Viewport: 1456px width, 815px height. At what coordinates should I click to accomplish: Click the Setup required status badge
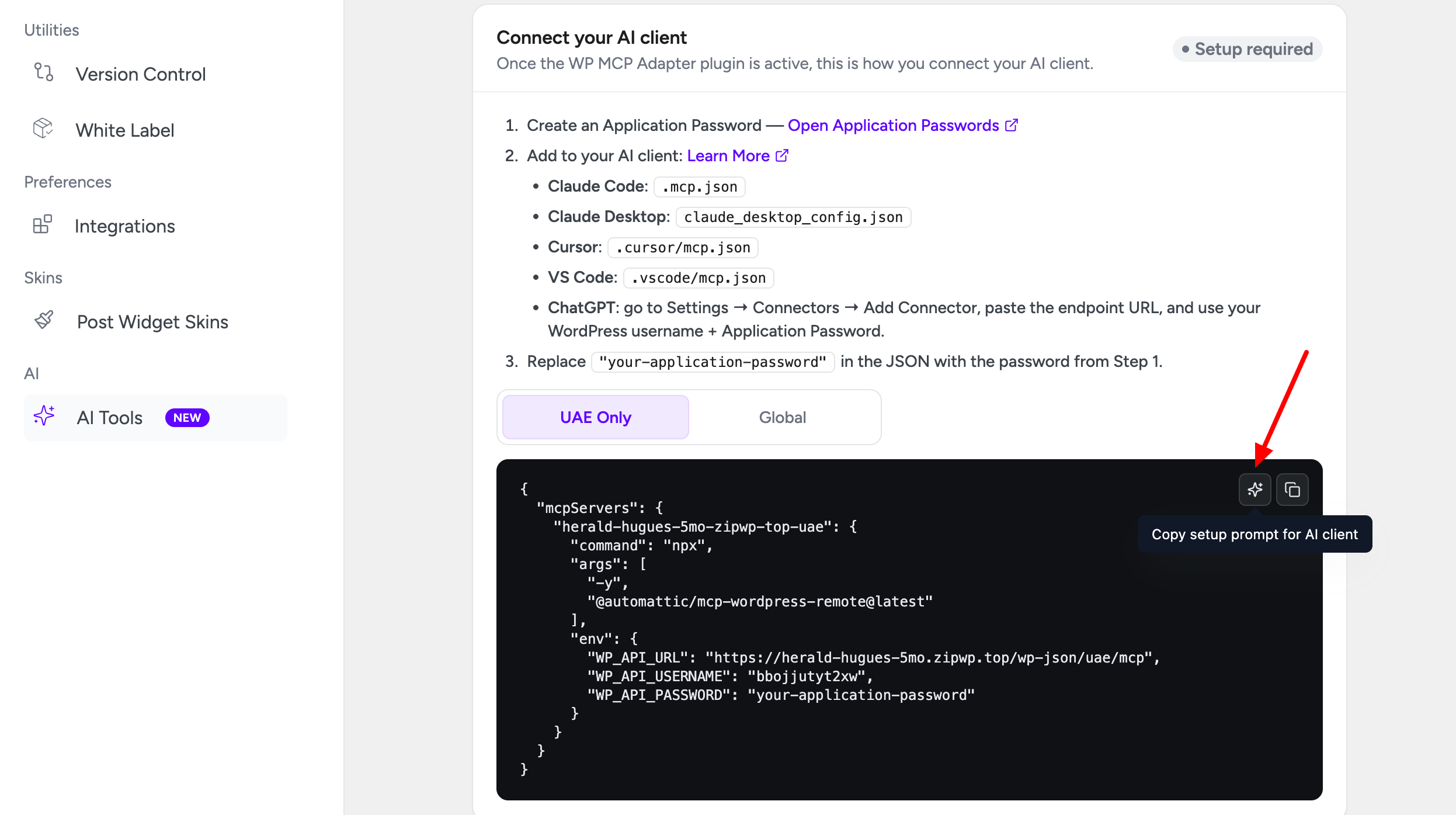1247,49
